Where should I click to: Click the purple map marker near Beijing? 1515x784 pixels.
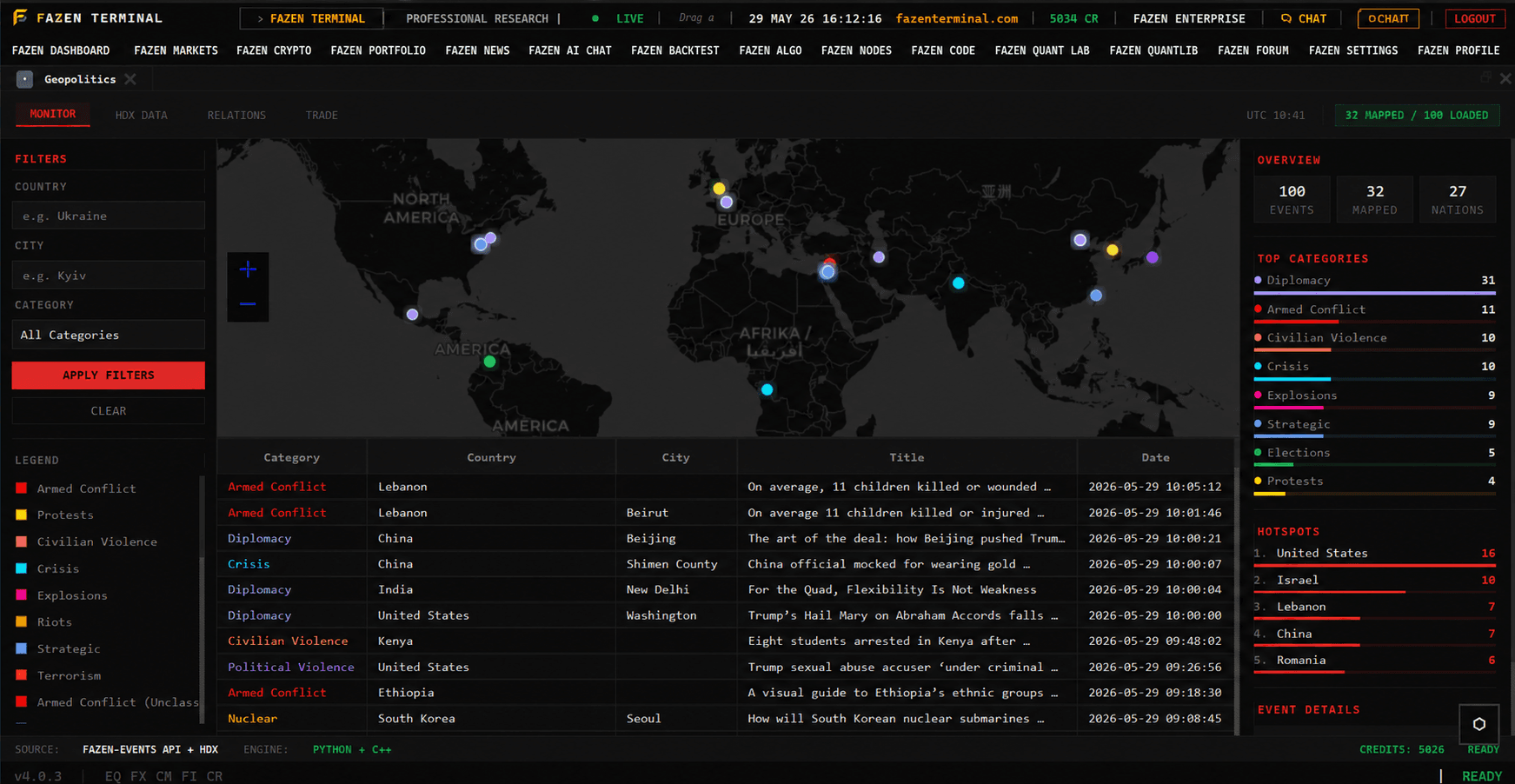(x=1080, y=240)
